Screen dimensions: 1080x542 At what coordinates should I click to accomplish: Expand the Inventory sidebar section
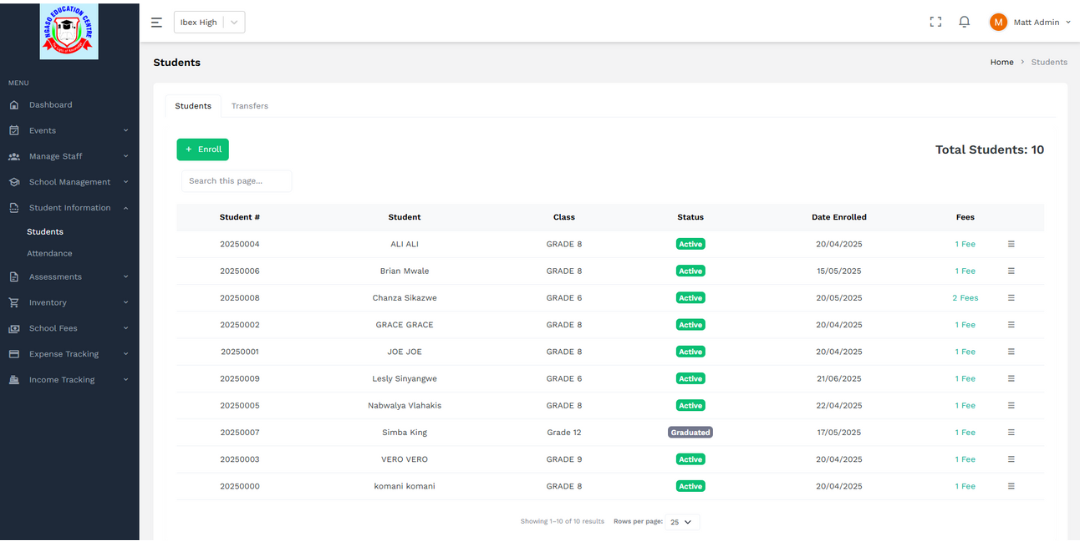[x=68, y=303]
